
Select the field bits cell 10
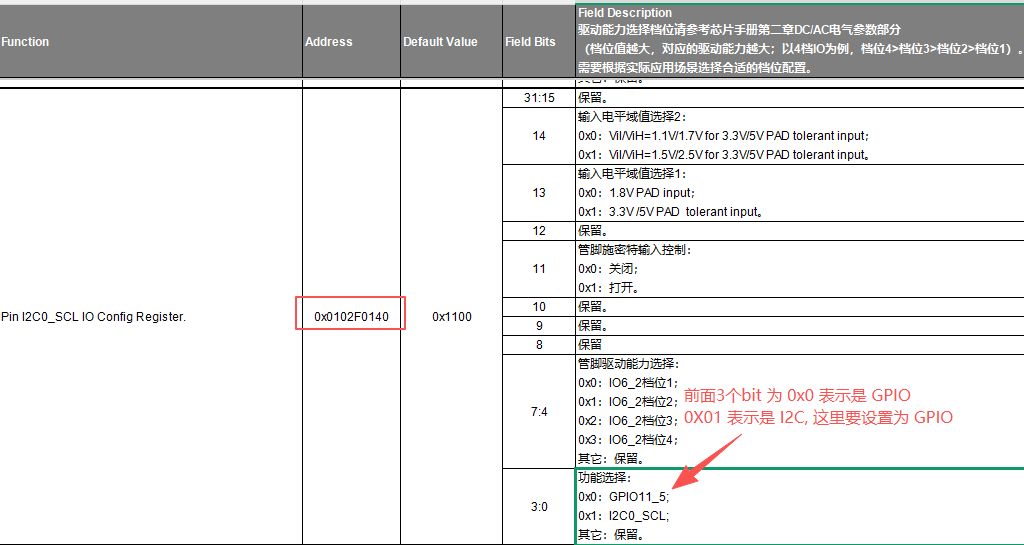click(539, 306)
